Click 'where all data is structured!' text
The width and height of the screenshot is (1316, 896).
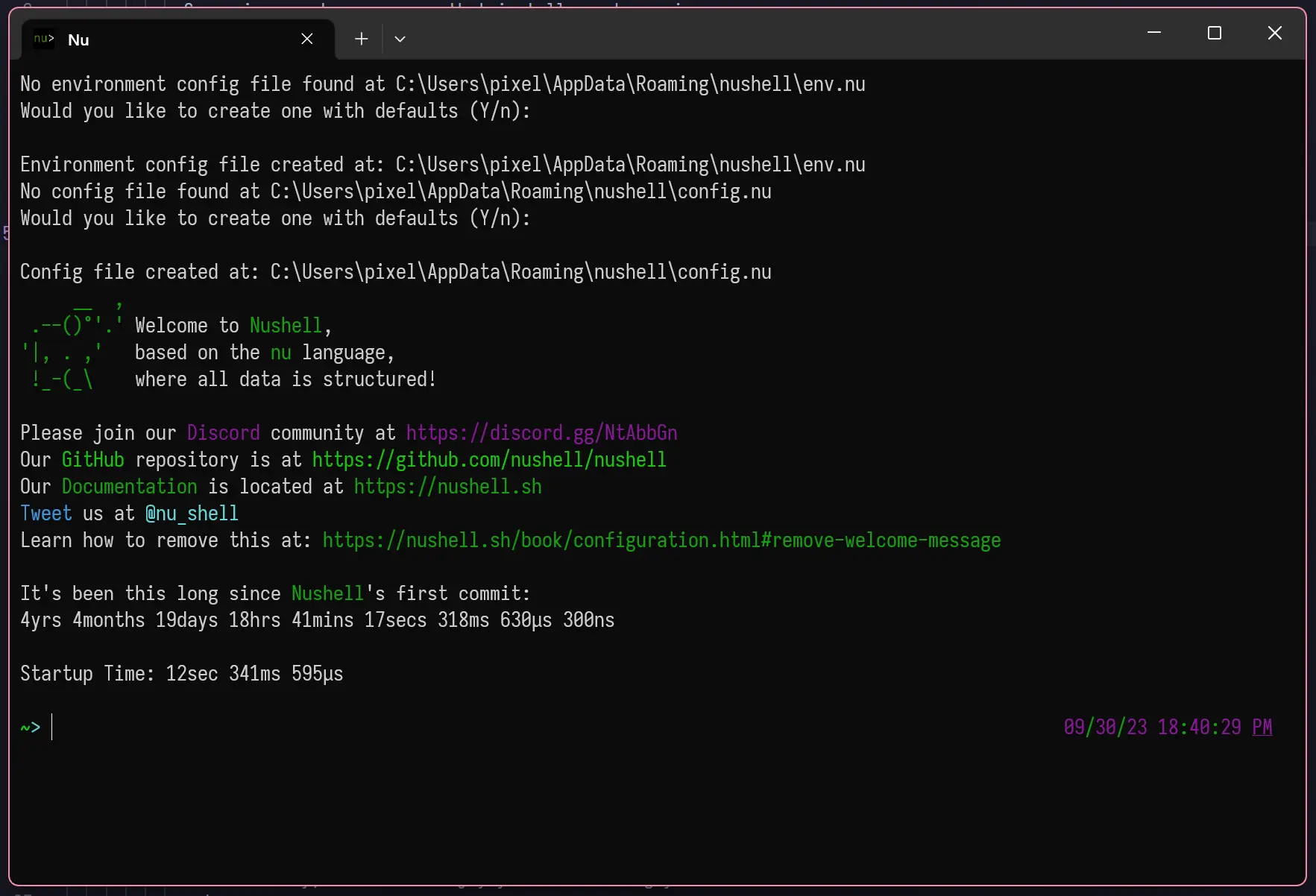(x=286, y=379)
